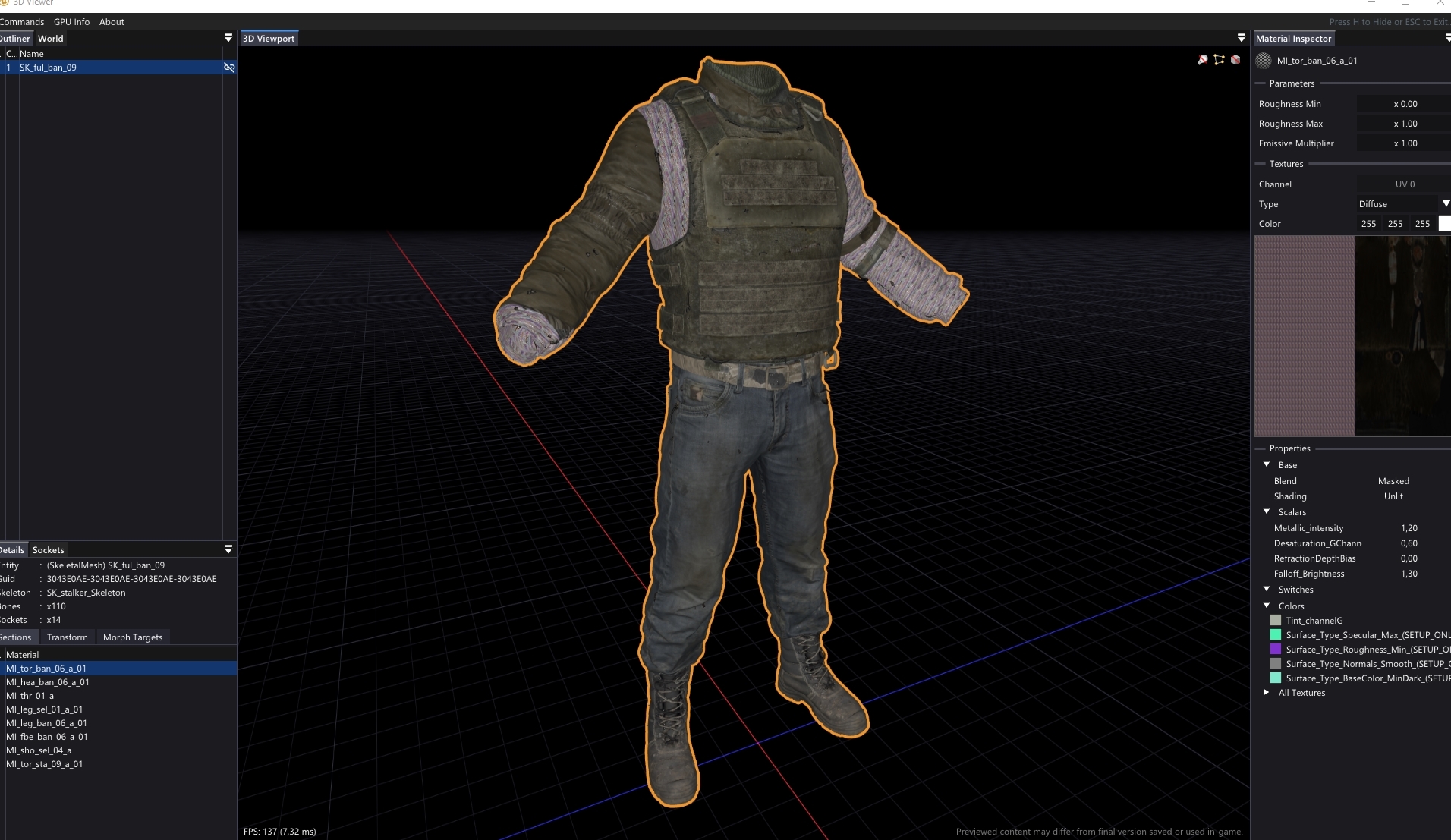Switch to the Outliner tab
This screenshot has height=840, width=1451.
tap(15, 39)
